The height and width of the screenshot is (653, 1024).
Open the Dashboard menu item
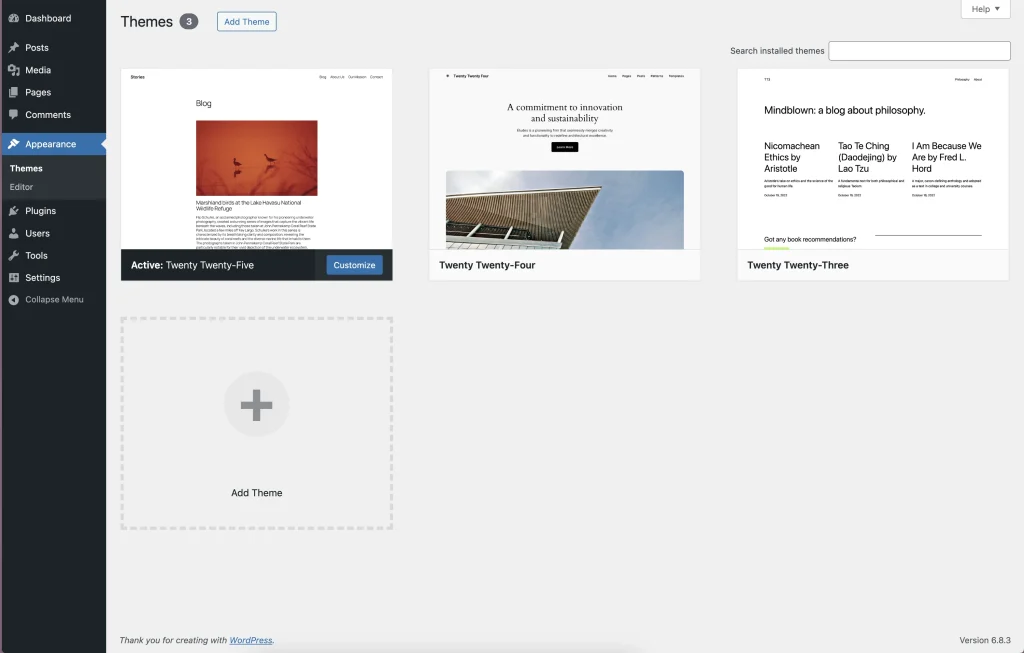tap(48, 18)
